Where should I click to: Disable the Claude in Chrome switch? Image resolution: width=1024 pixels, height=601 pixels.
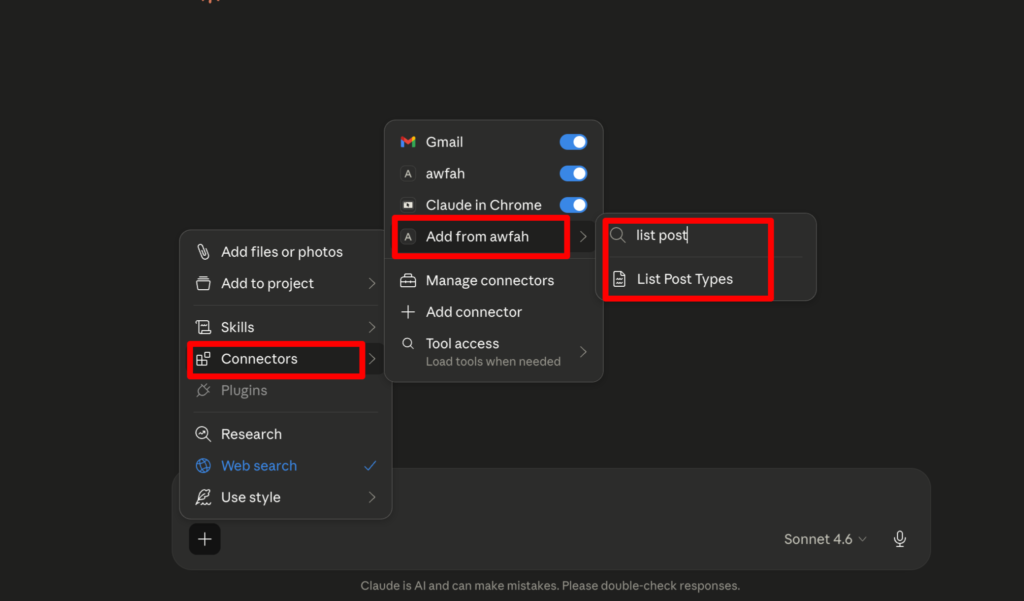(x=573, y=204)
